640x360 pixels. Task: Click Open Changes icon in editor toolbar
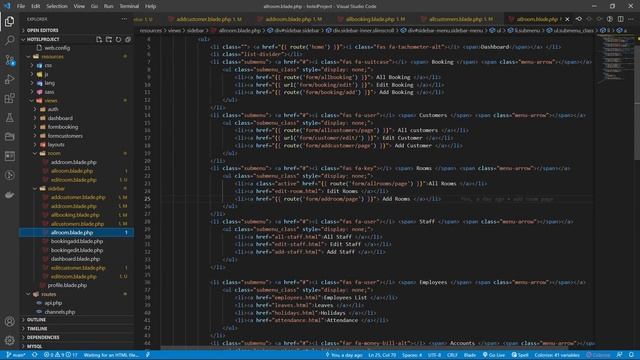pyautogui.click(x=579, y=19)
